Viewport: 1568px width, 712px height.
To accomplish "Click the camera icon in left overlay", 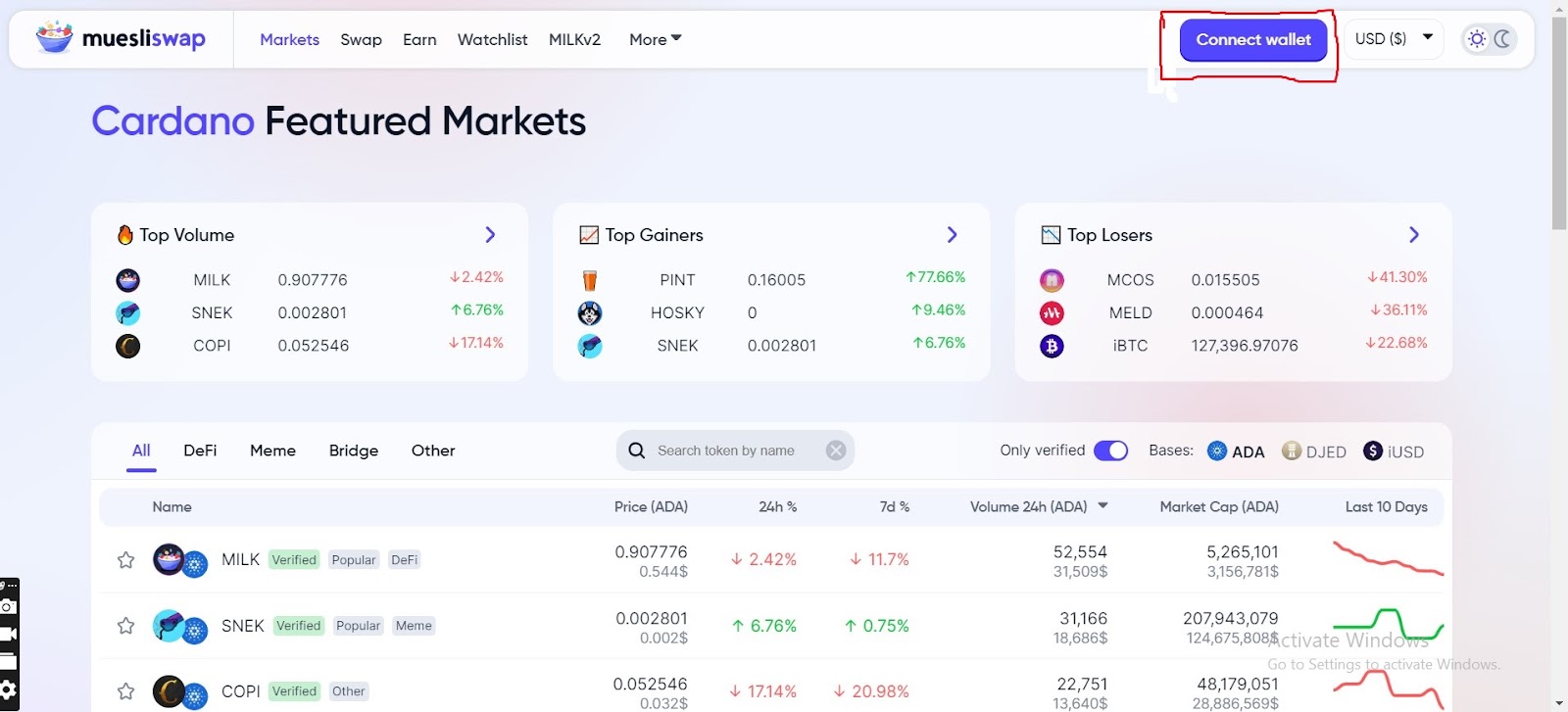I will pos(8,607).
